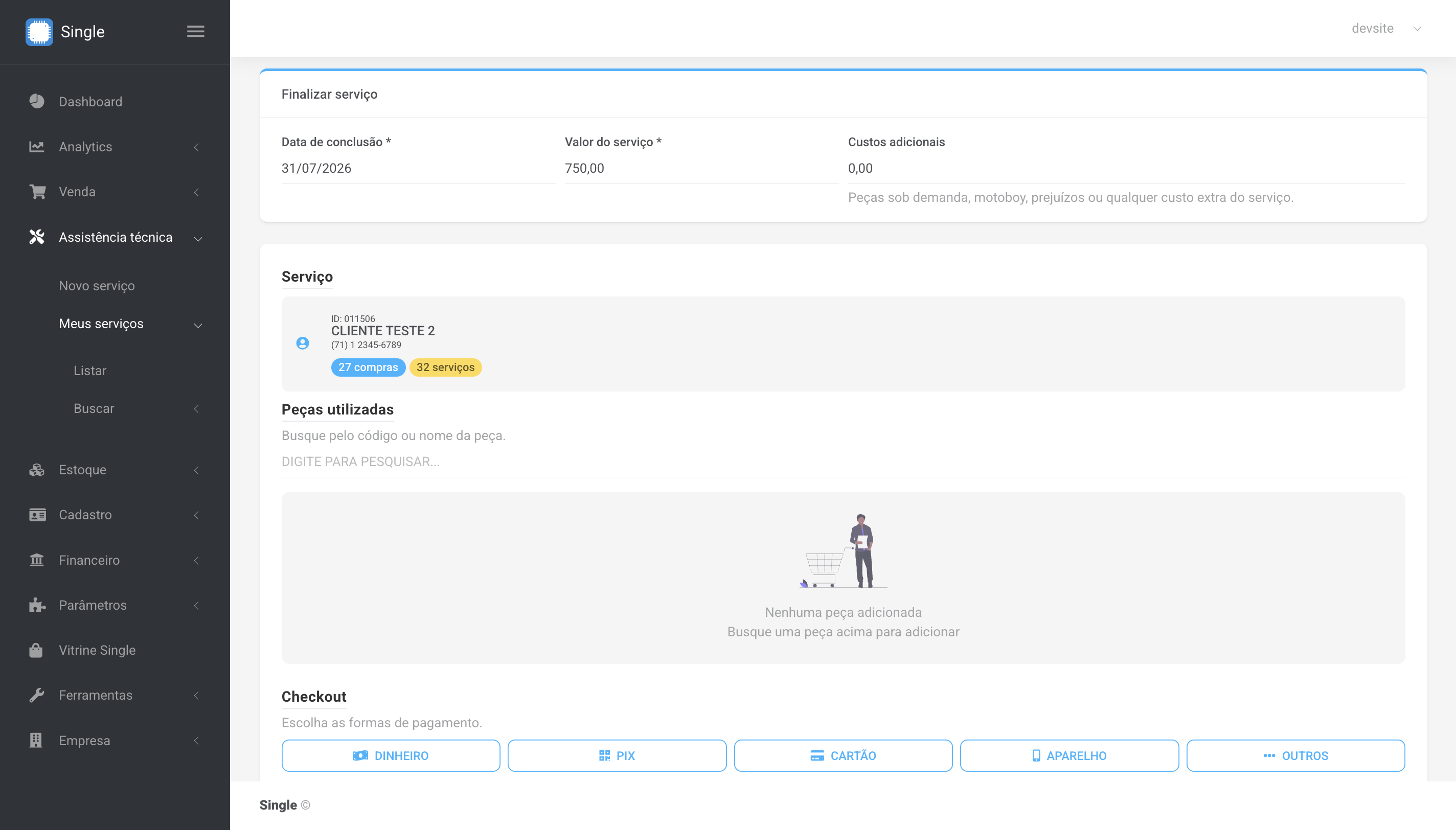Choose OUTROS payment method

1295,755
